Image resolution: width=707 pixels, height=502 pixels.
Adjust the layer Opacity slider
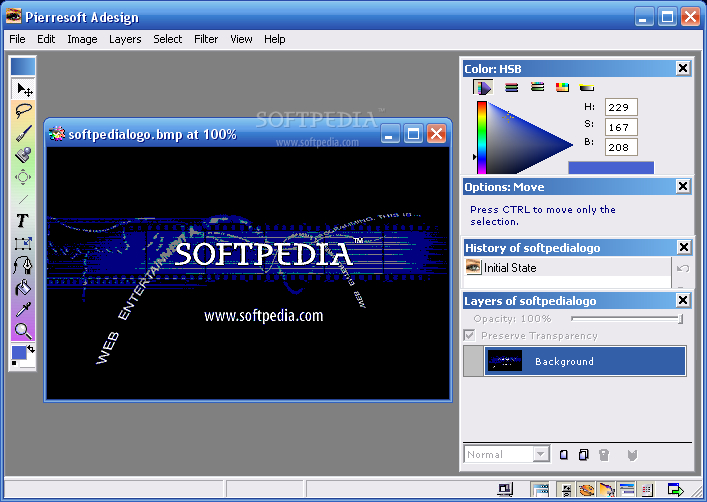point(628,319)
